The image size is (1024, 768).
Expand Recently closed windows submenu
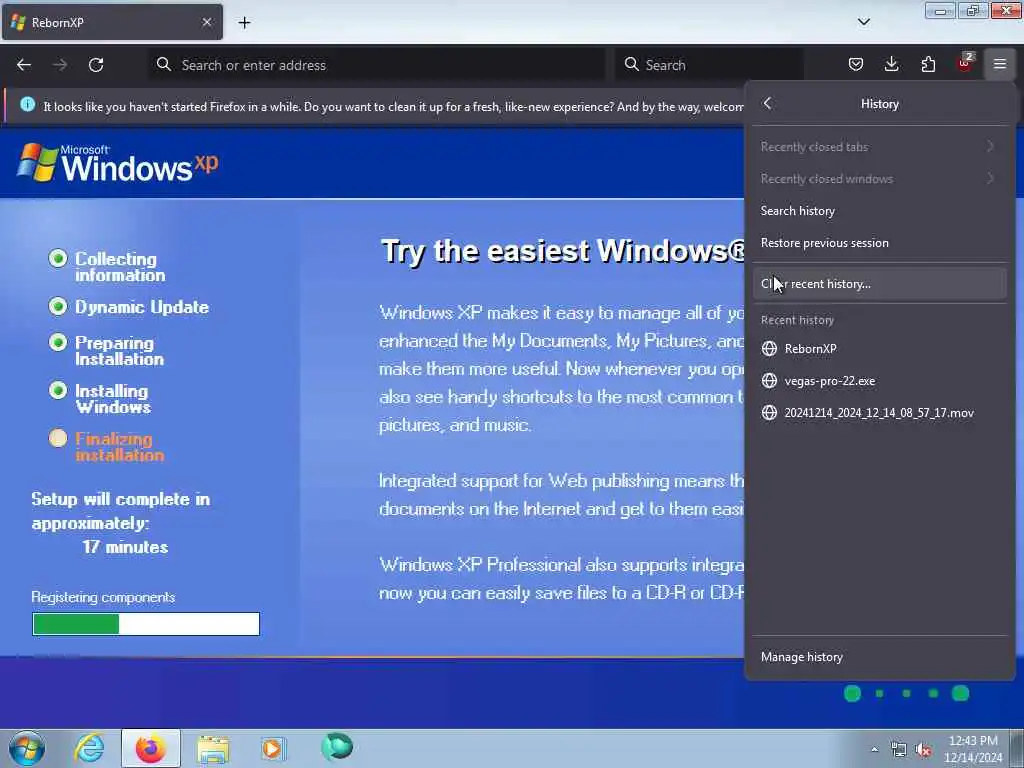879,179
